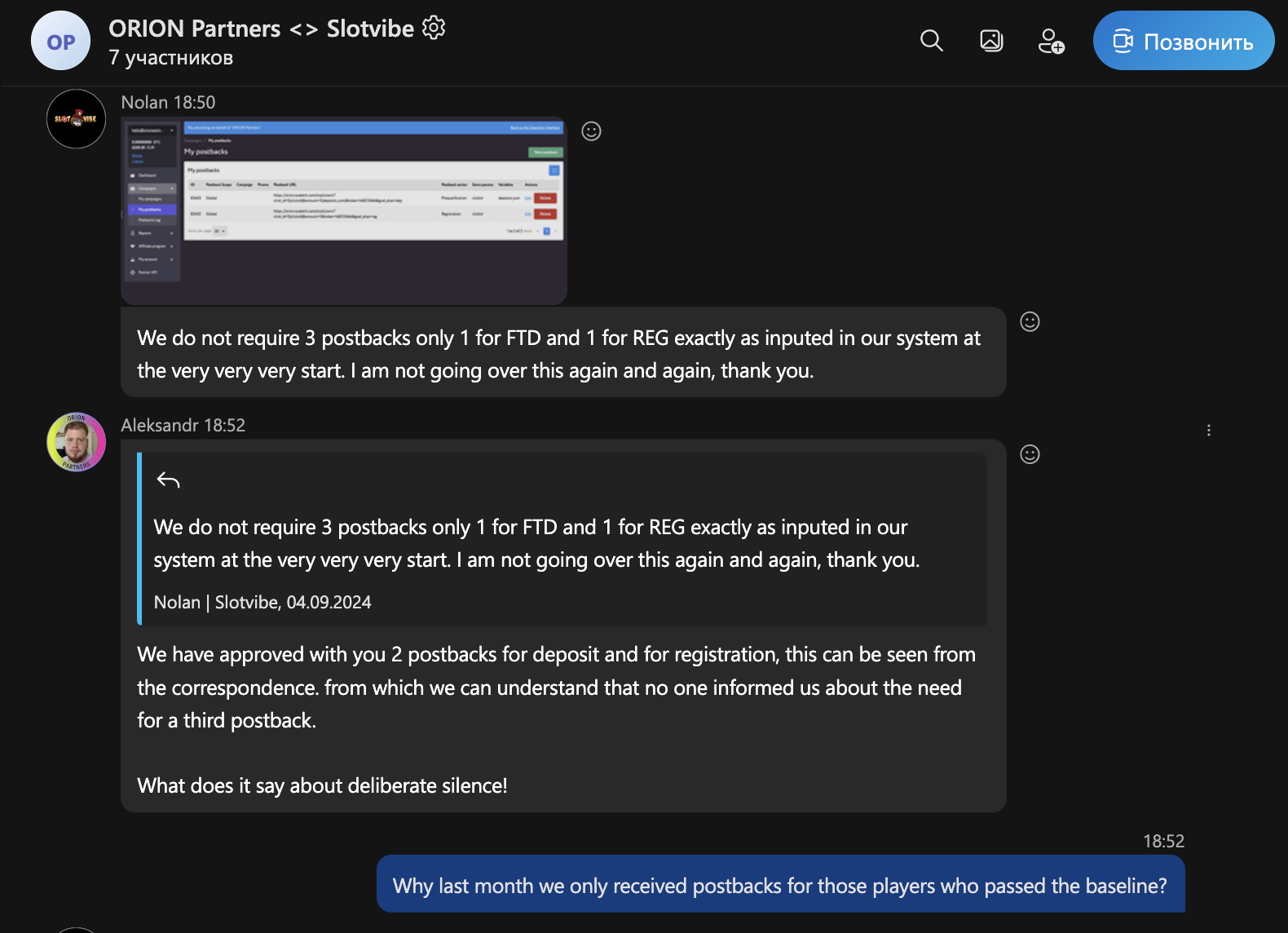Start a call with Позвонить button
The width and height of the screenshot is (1288, 933).
(x=1183, y=41)
